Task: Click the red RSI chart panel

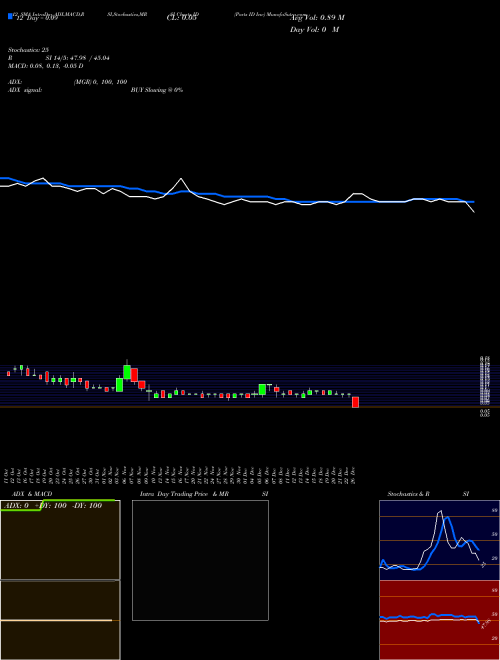Action: click(439, 620)
